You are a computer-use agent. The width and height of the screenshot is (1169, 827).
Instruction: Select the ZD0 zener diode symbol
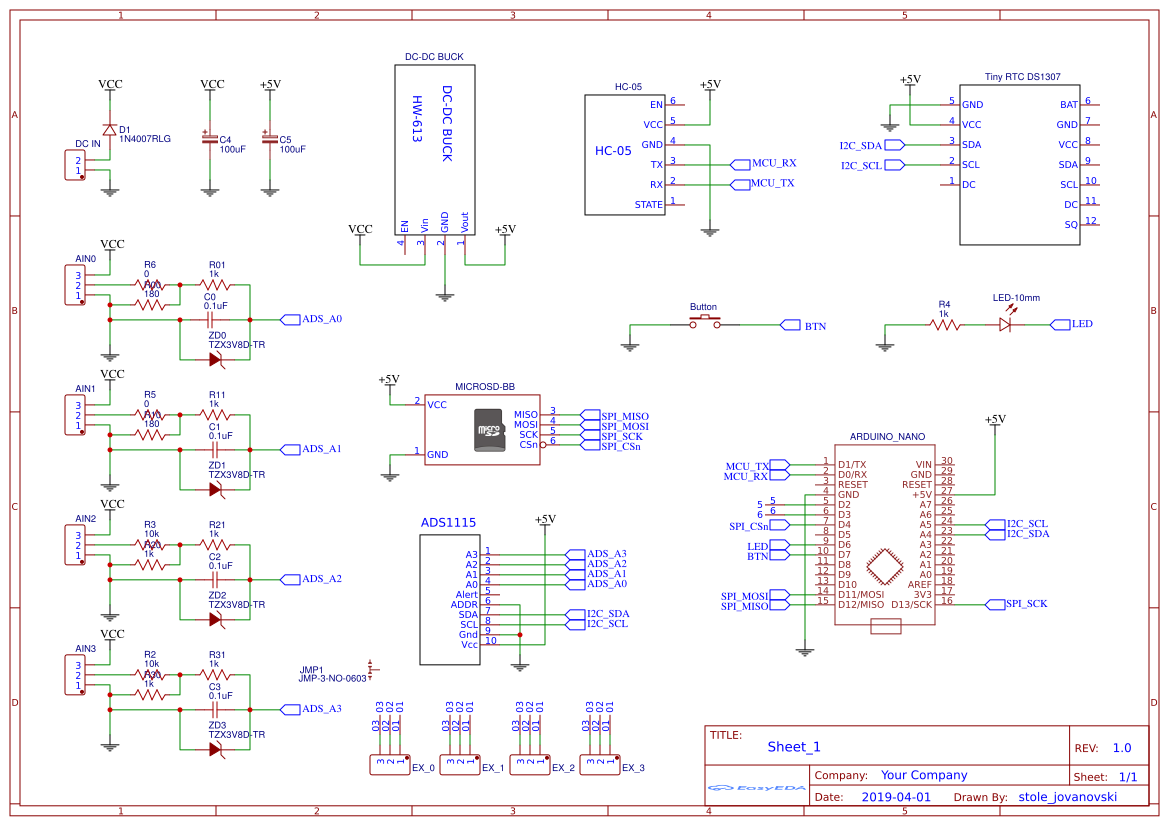pos(216,359)
